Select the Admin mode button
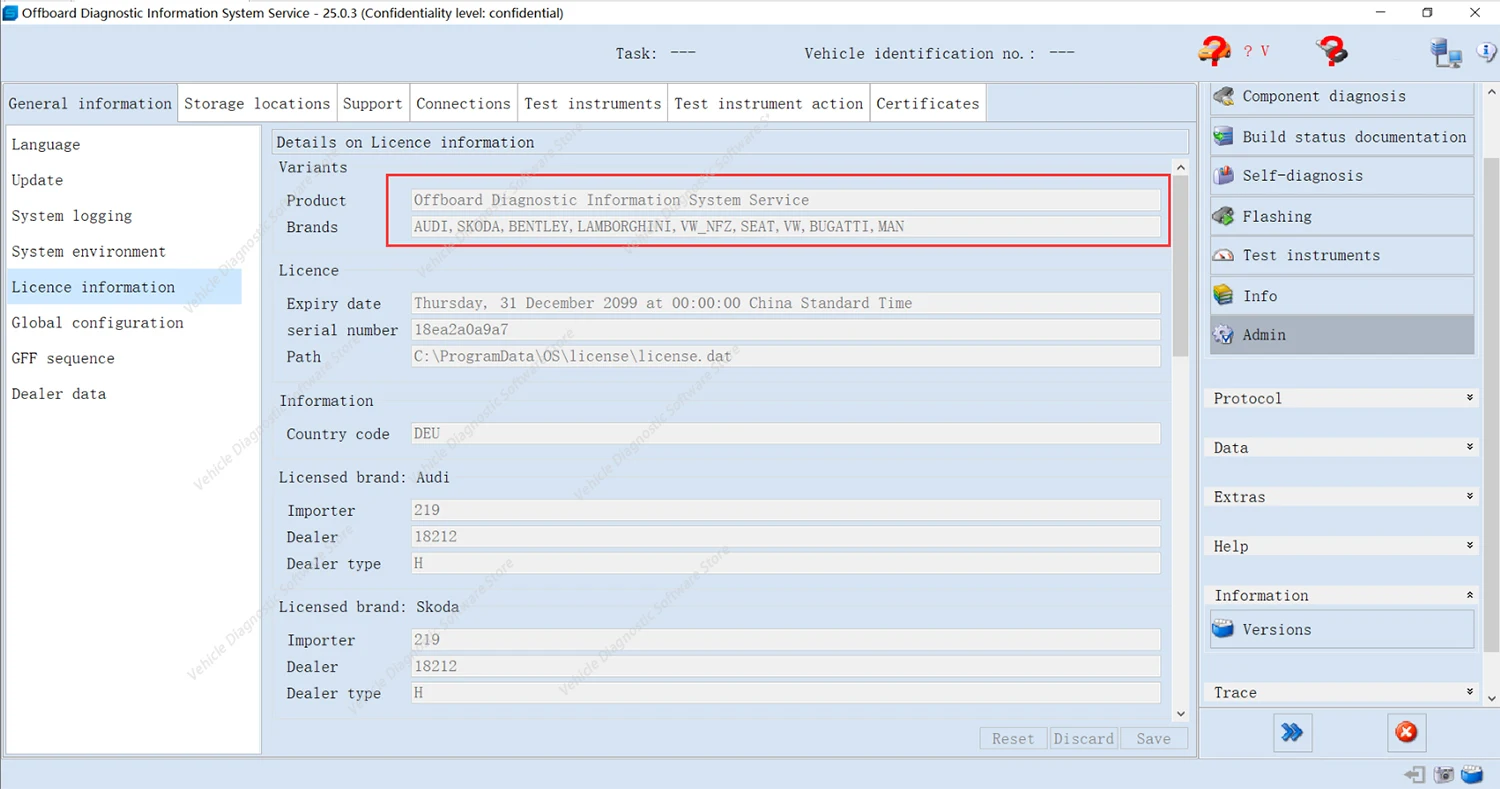Image resolution: width=1500 pixels, height=789 pixels. [x=1342, y=335]
